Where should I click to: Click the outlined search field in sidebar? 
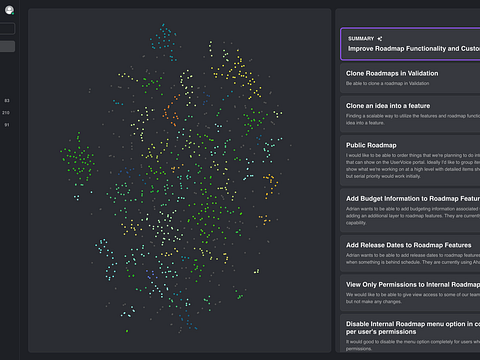7,29
